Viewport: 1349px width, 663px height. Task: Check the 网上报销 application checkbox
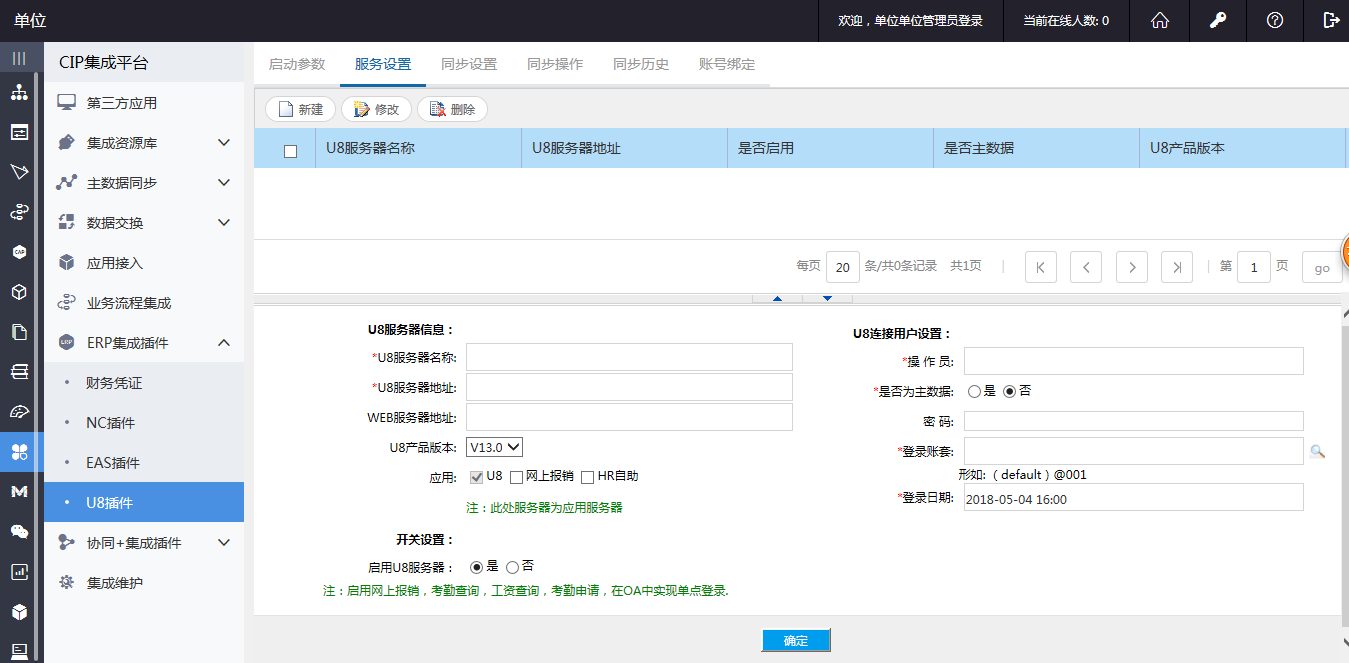pyautogui.click(x=517, y=477)
